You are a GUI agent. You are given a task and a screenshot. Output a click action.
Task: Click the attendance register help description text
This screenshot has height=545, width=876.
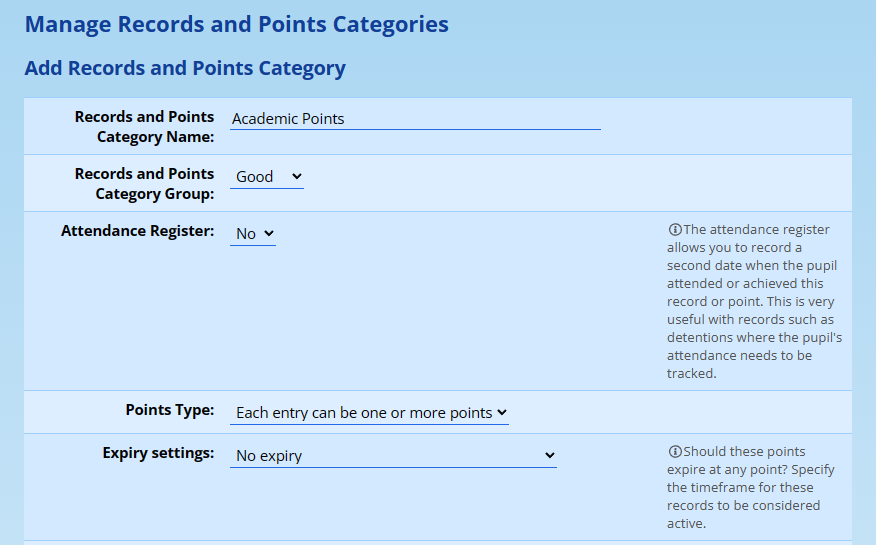coord(755,302)
